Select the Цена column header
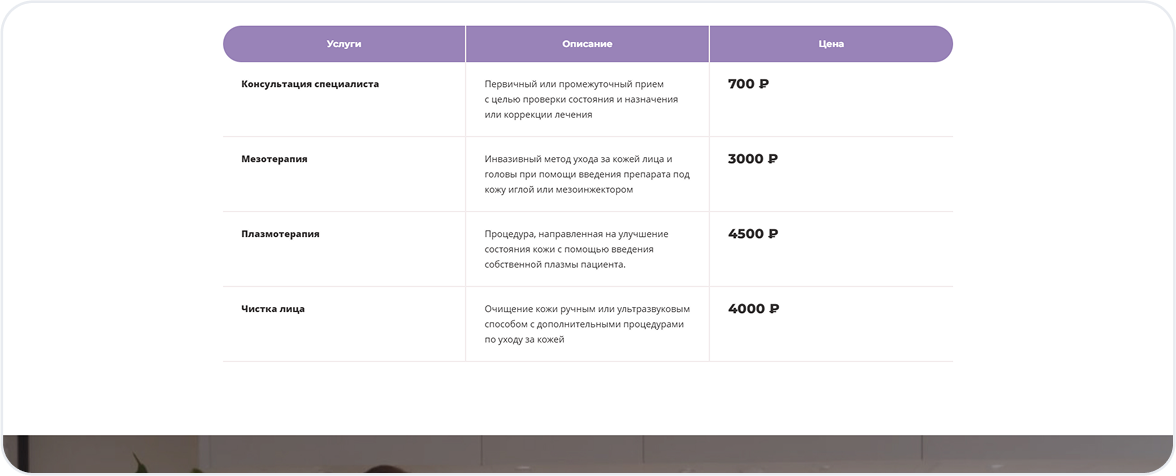Screen dimensions: 1176x476 (x=831, y=44)
